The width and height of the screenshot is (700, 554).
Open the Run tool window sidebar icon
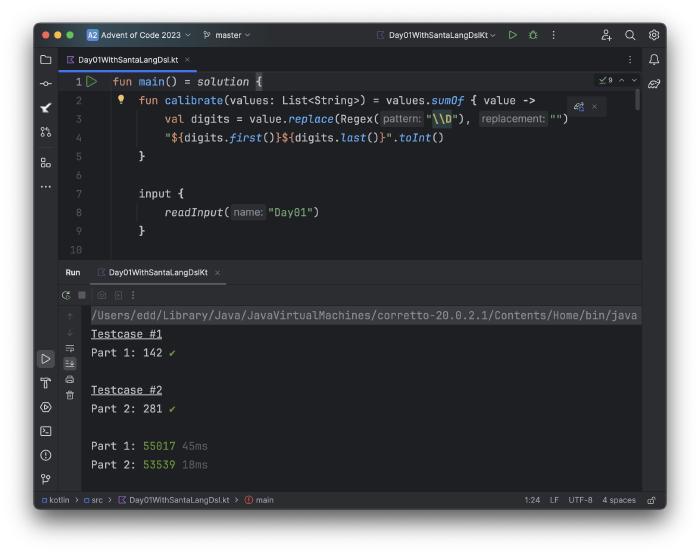coord(46,359)
